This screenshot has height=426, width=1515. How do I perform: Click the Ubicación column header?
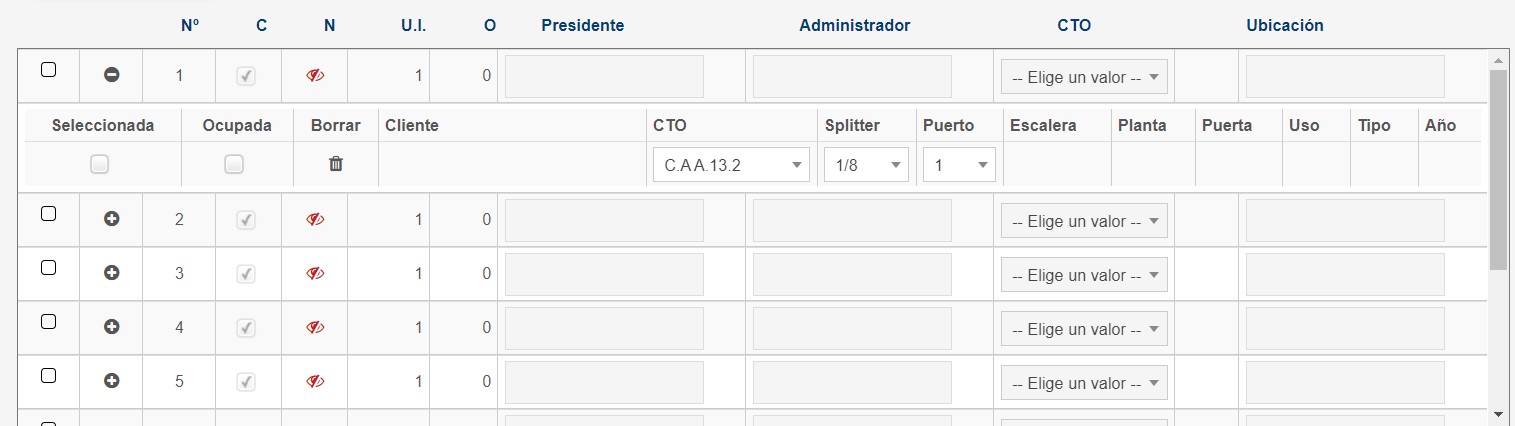(1285, 26)
